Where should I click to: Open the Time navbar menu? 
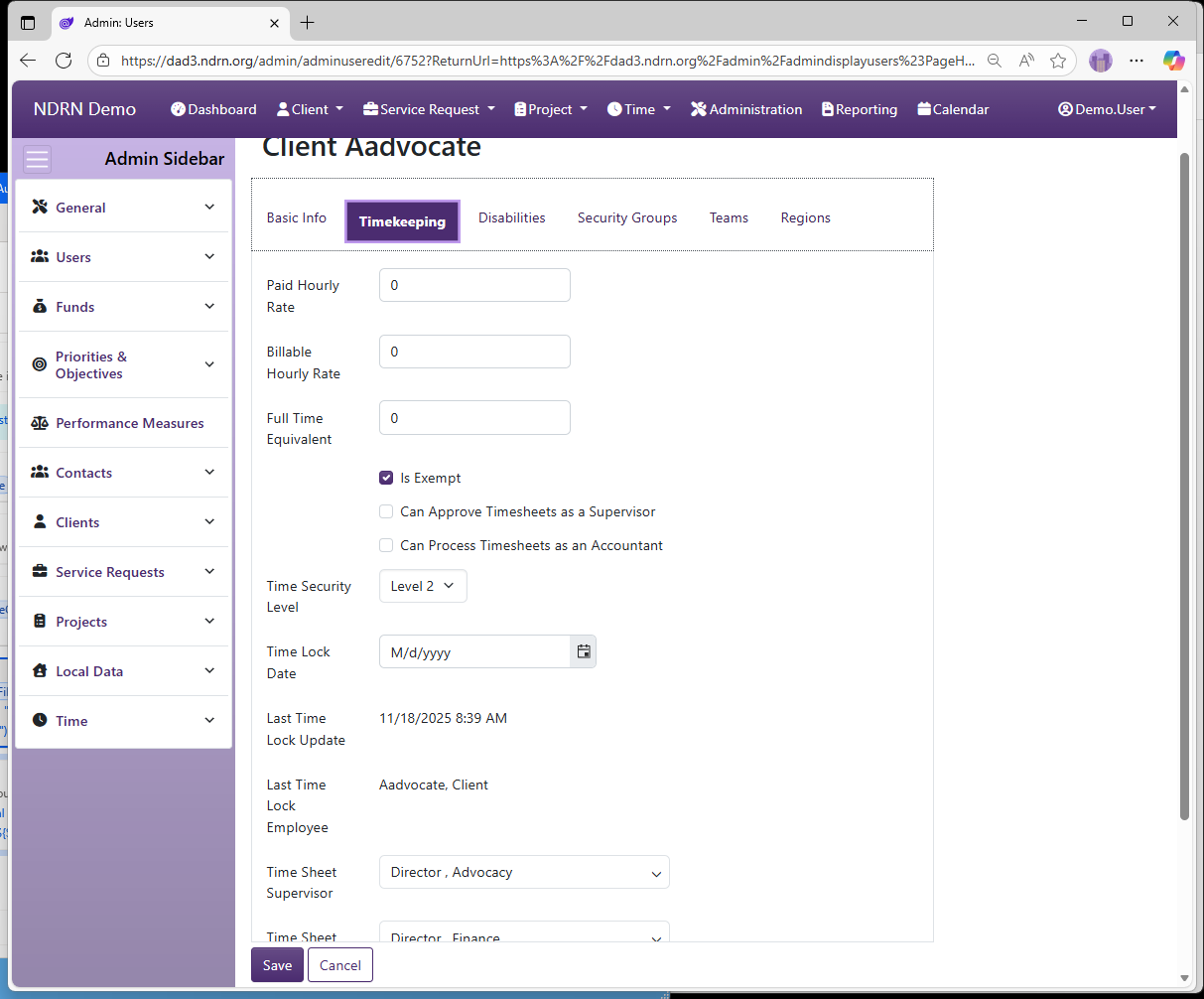pos(639,109)
